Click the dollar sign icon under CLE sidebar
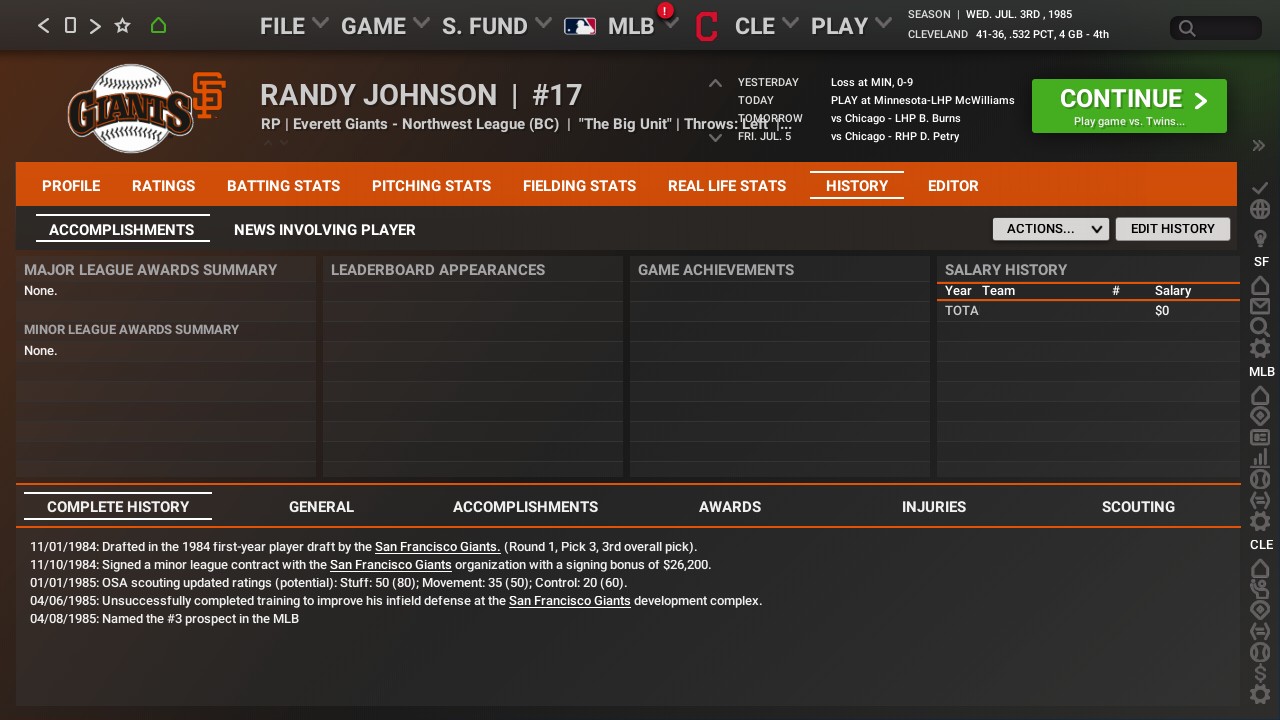This screenshot has width=1280, height=720. 1260,673
